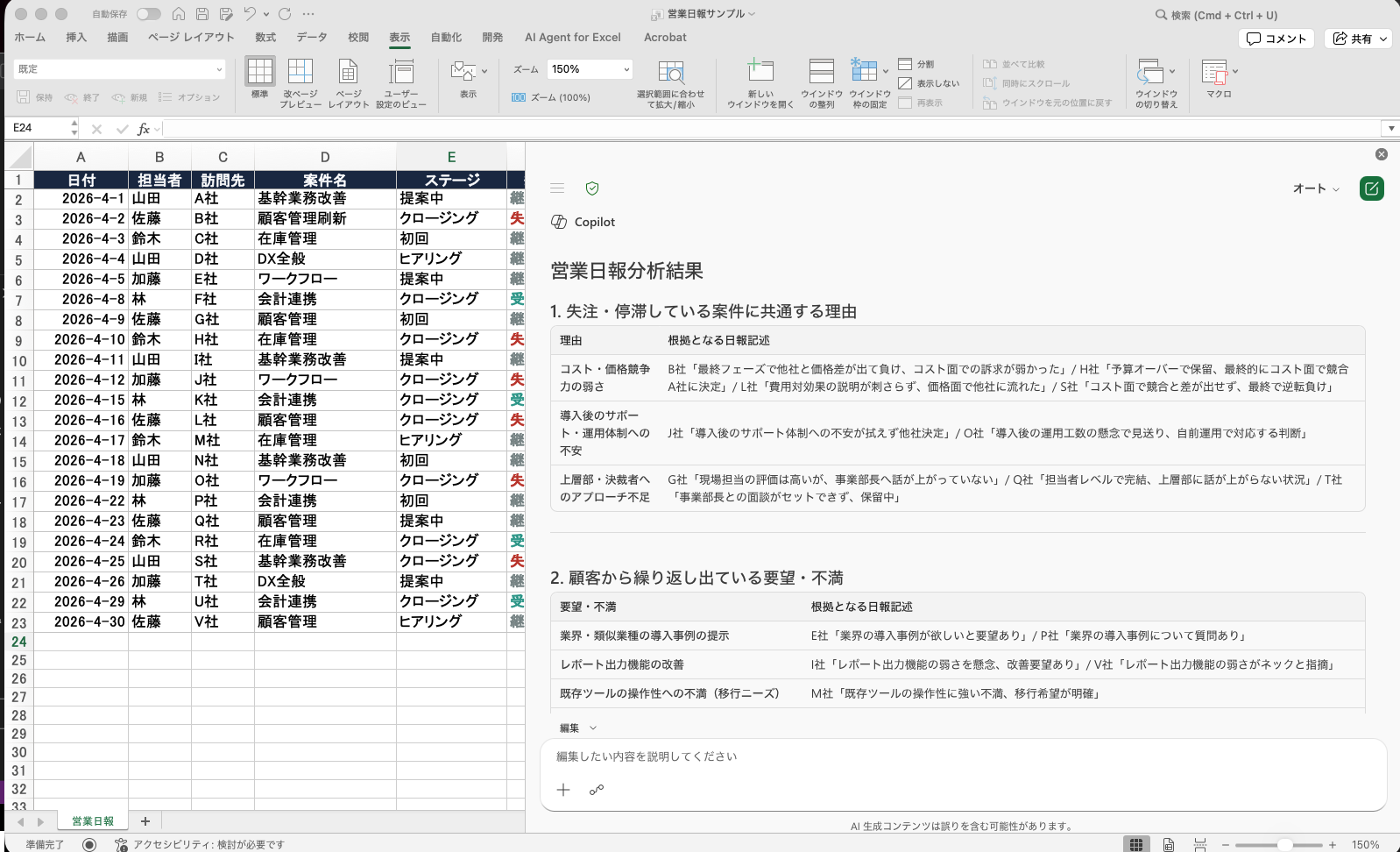Click 表示しない hide window checkbox item

click(929, 83)
